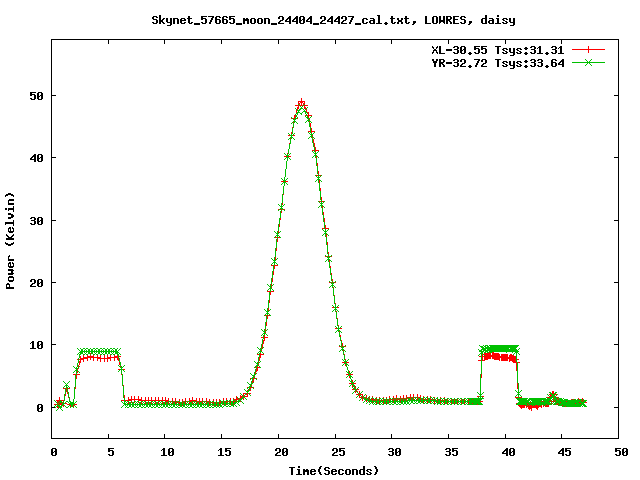Click the y-axis tick label 30
This screenshot has width=640, height=480.
coord(36,221)
